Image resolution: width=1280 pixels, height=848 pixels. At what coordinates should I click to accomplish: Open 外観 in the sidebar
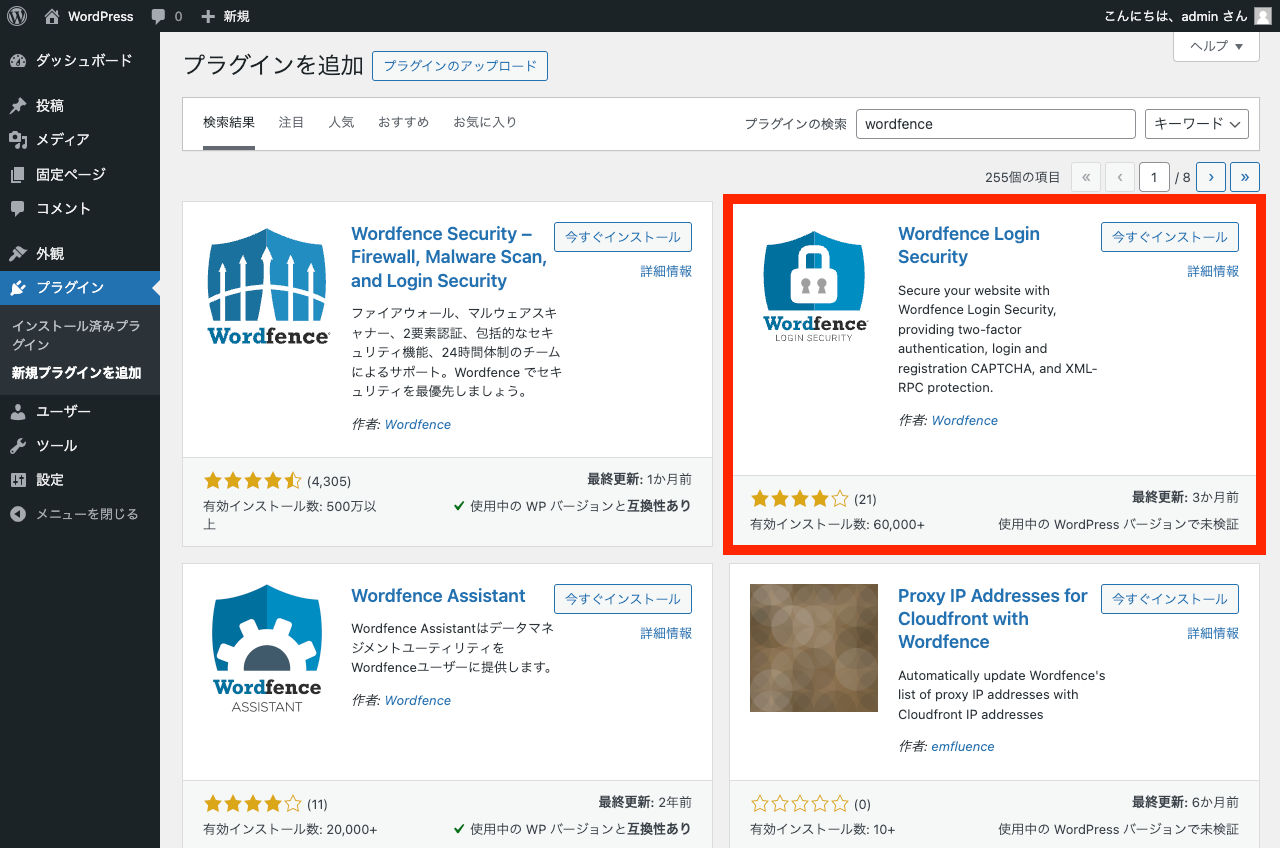[80, 253]
